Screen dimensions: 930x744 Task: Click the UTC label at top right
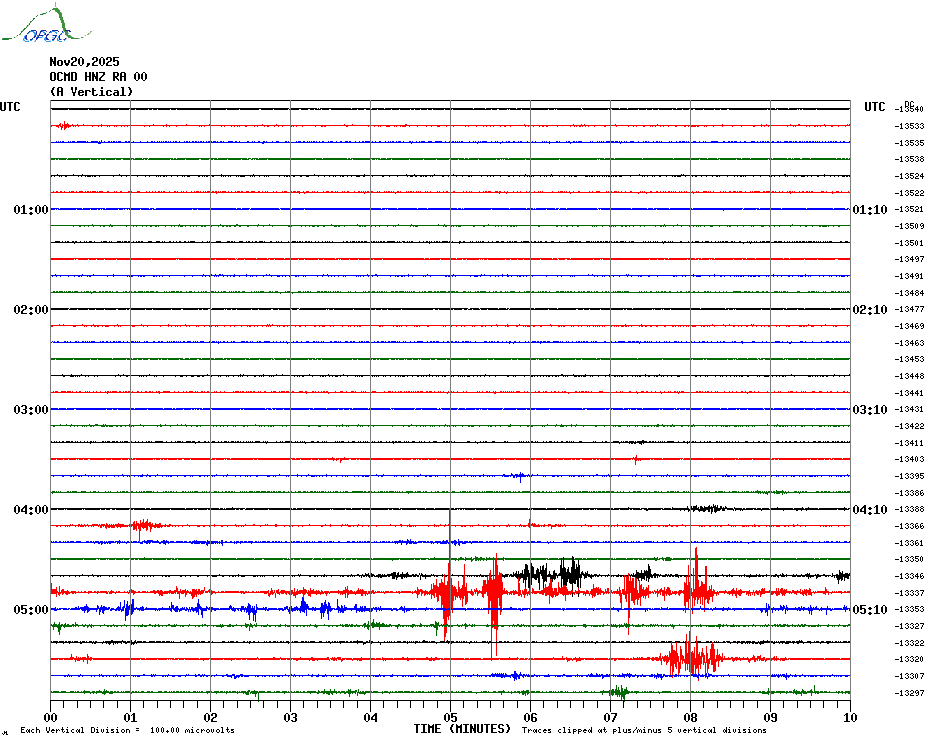pyautogui.click(x=875, y=107)
